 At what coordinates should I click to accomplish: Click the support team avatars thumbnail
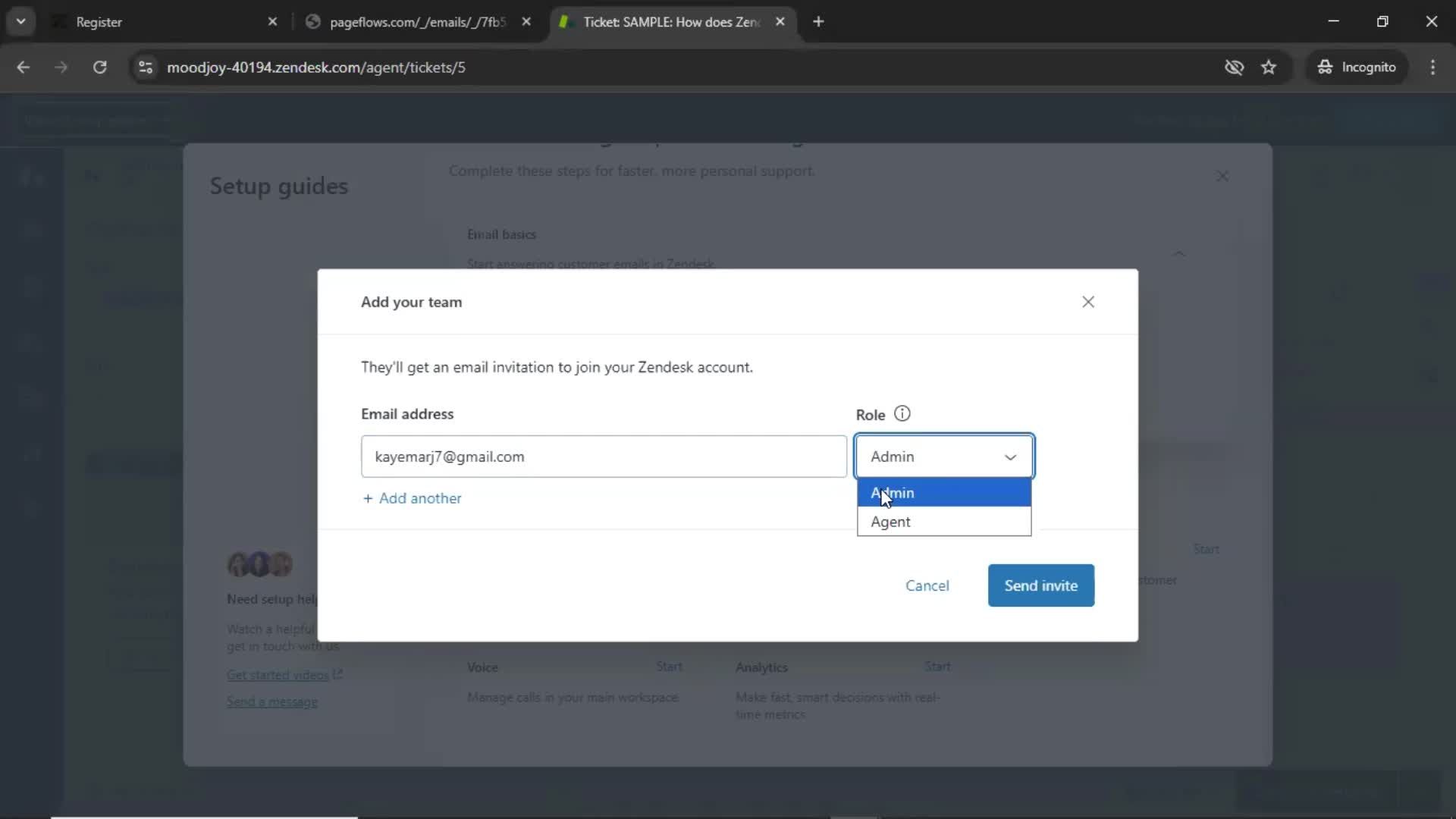pyautogui.click(x=260, y=564)
